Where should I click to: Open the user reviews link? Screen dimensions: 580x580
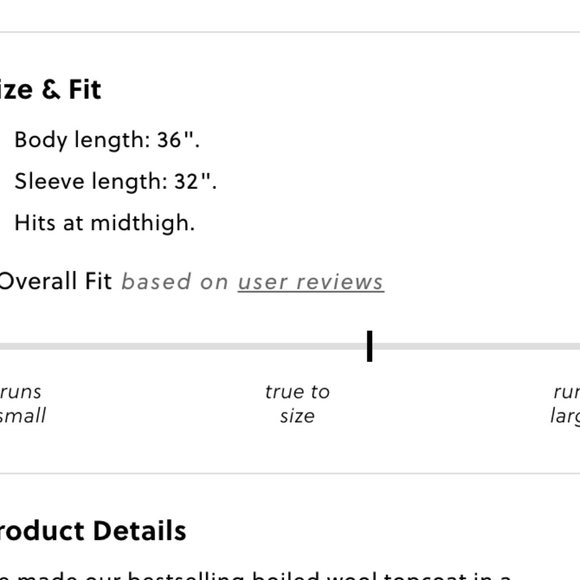click(311, 283)
